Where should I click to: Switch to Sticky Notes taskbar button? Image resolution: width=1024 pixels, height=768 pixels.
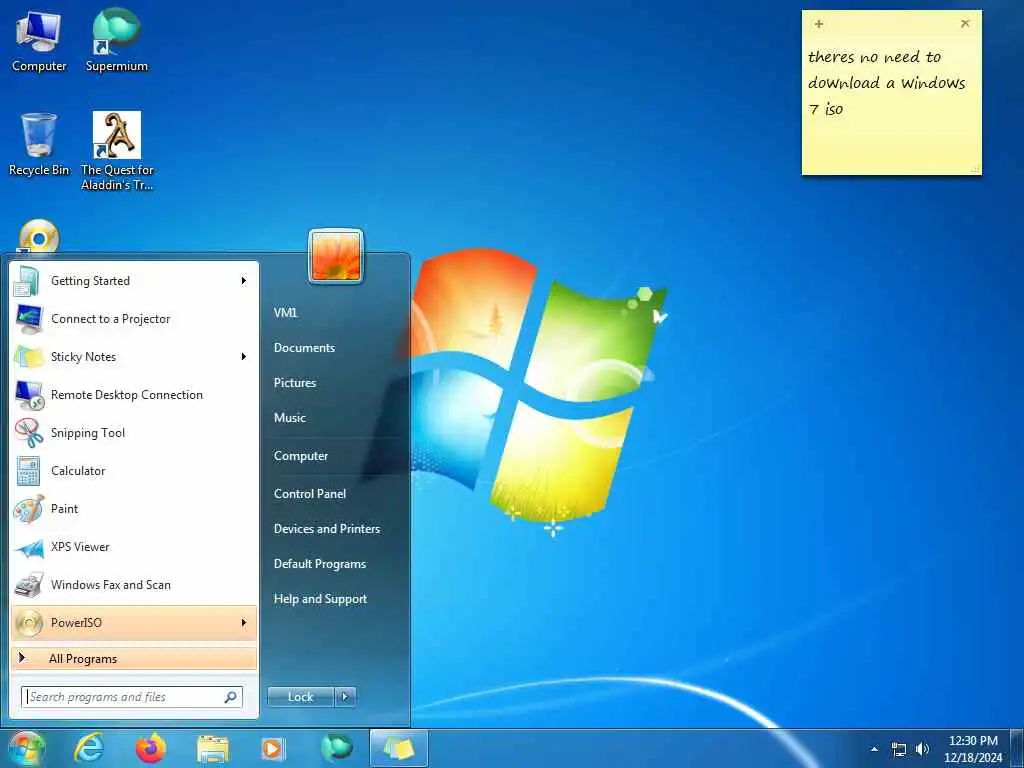point(398,748)
